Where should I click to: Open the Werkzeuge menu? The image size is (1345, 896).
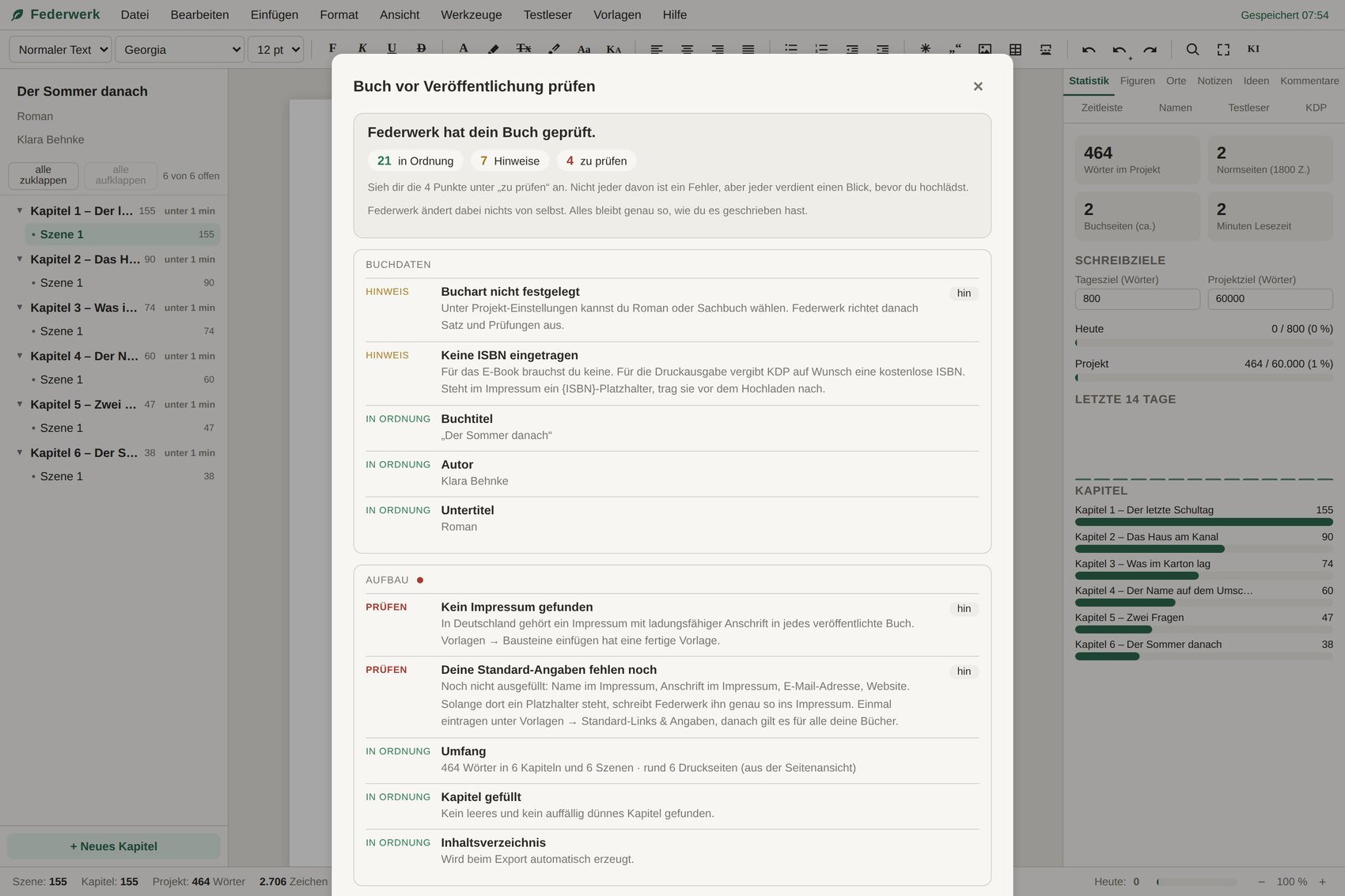(x=472, y=15)
